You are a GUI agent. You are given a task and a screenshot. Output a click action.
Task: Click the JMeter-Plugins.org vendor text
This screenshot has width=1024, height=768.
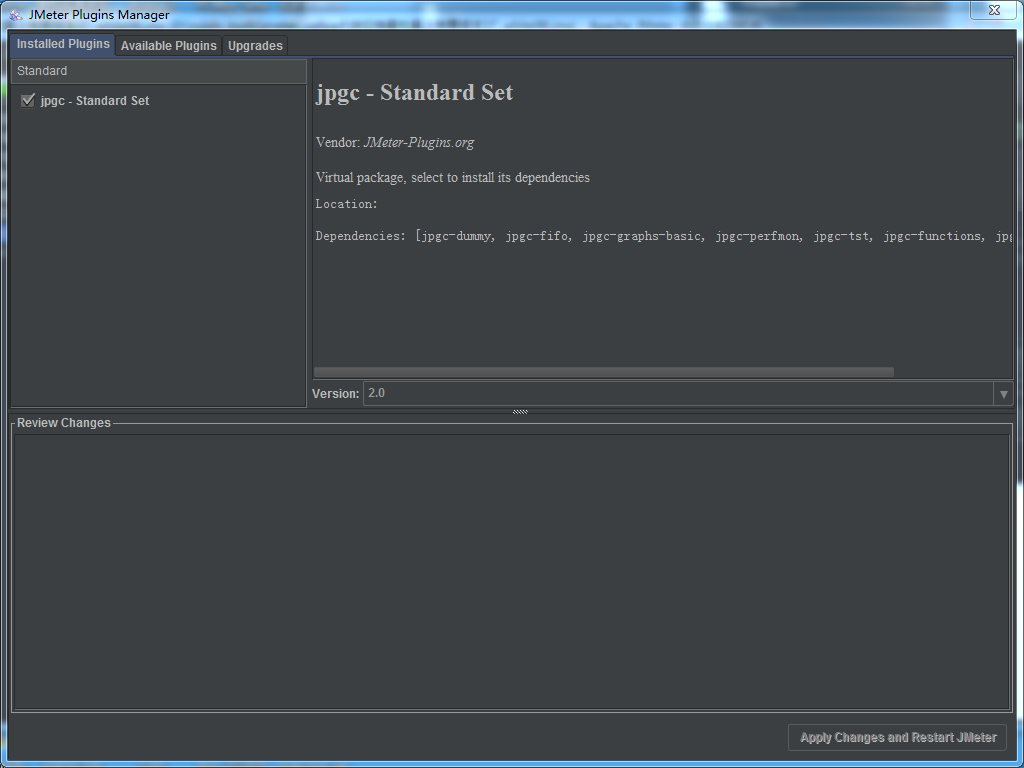[x=419, y=142]
